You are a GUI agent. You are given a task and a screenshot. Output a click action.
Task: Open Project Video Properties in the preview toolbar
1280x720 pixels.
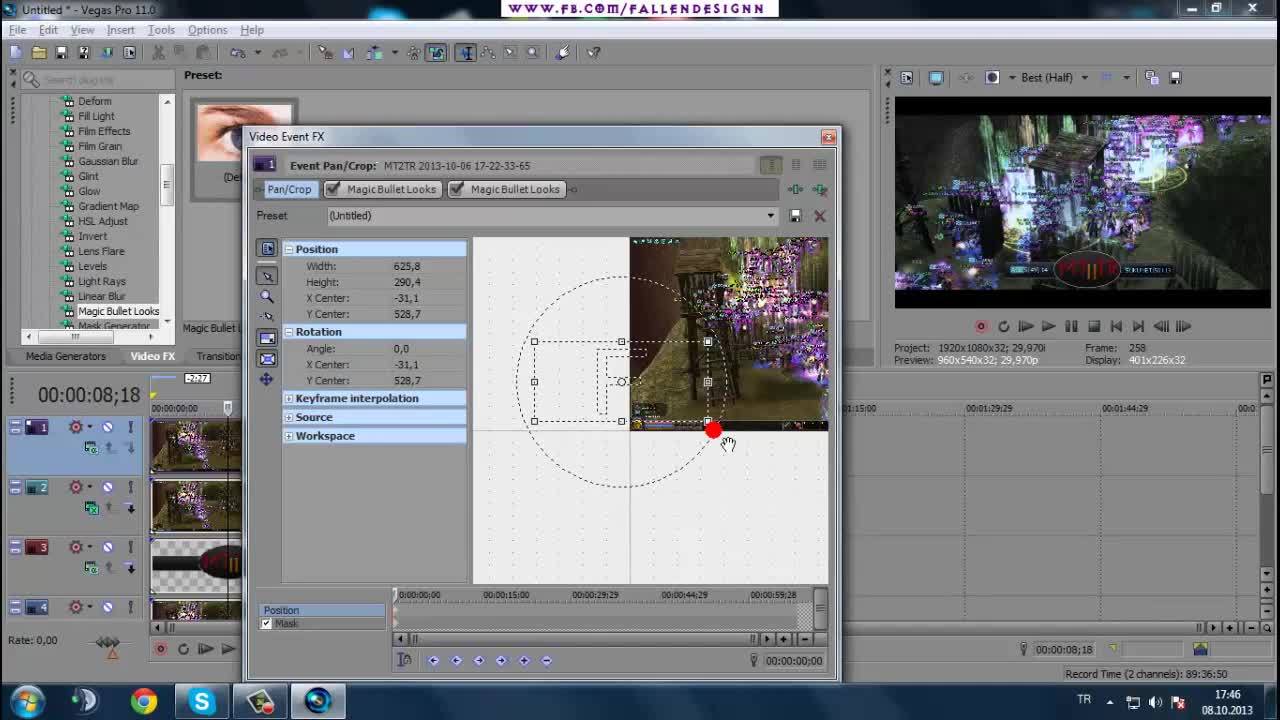[x=907, y=77]
